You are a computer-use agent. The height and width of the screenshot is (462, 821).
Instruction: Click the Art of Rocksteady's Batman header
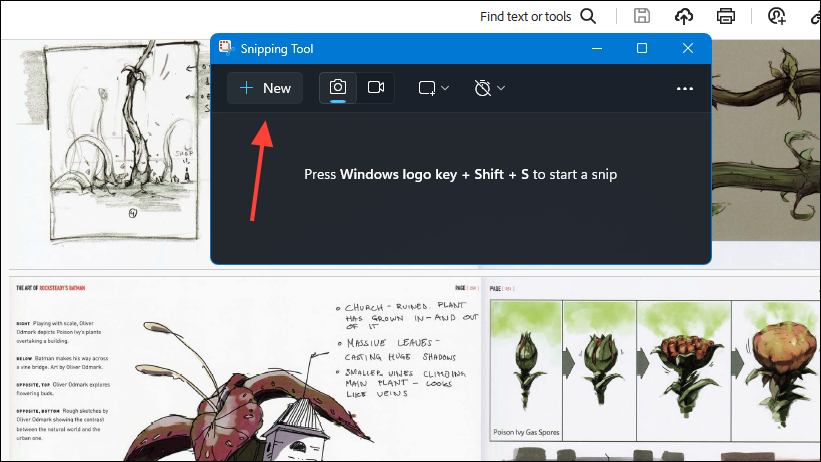(50, 288)
